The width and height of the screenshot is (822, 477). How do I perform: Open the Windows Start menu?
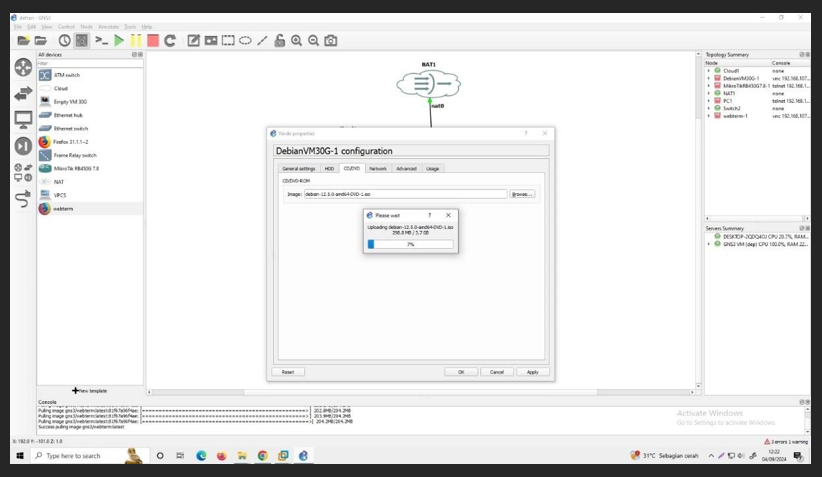click(x=20, y=456)
